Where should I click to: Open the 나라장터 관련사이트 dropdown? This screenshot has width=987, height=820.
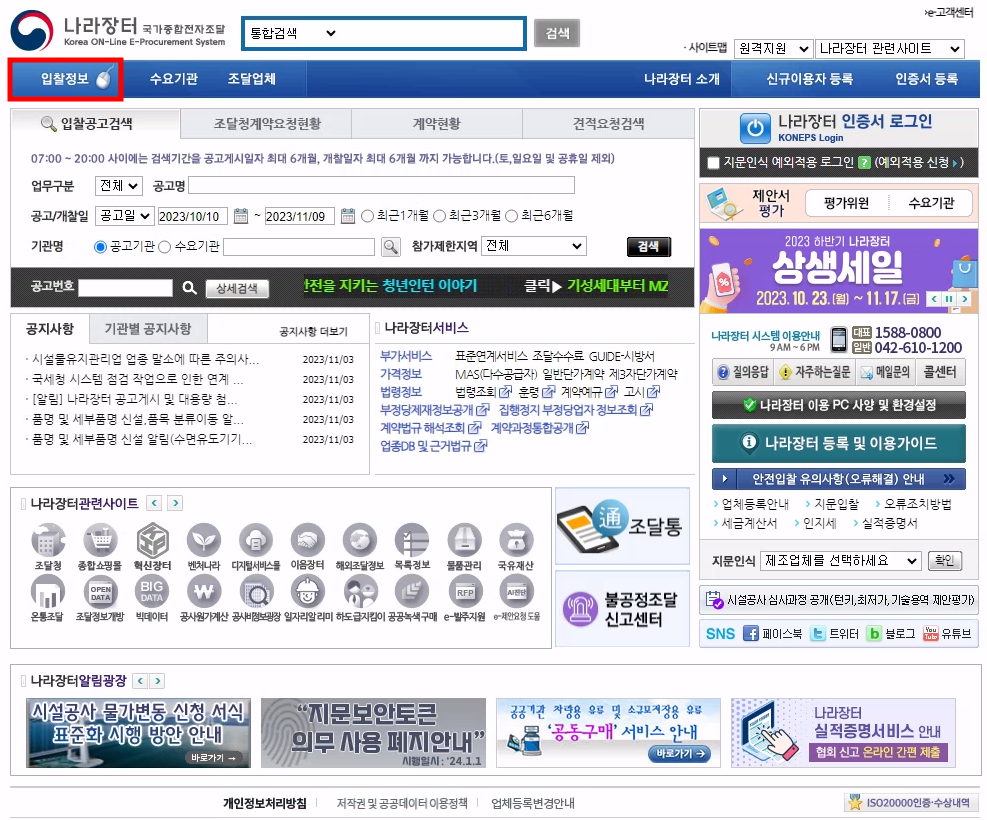[x=889, y=48]
